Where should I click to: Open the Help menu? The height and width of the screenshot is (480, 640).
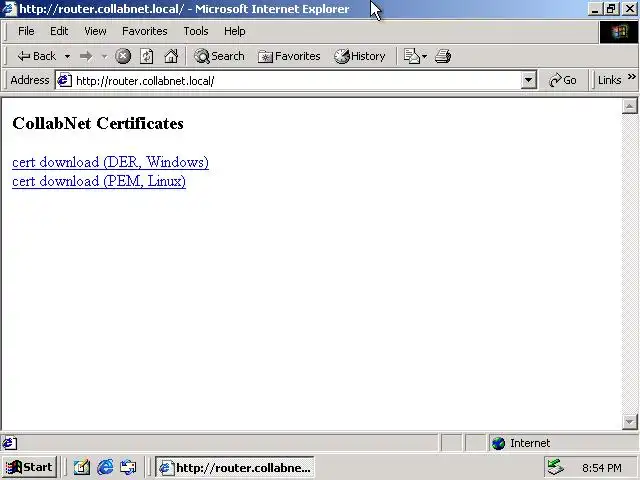point(235,31)
